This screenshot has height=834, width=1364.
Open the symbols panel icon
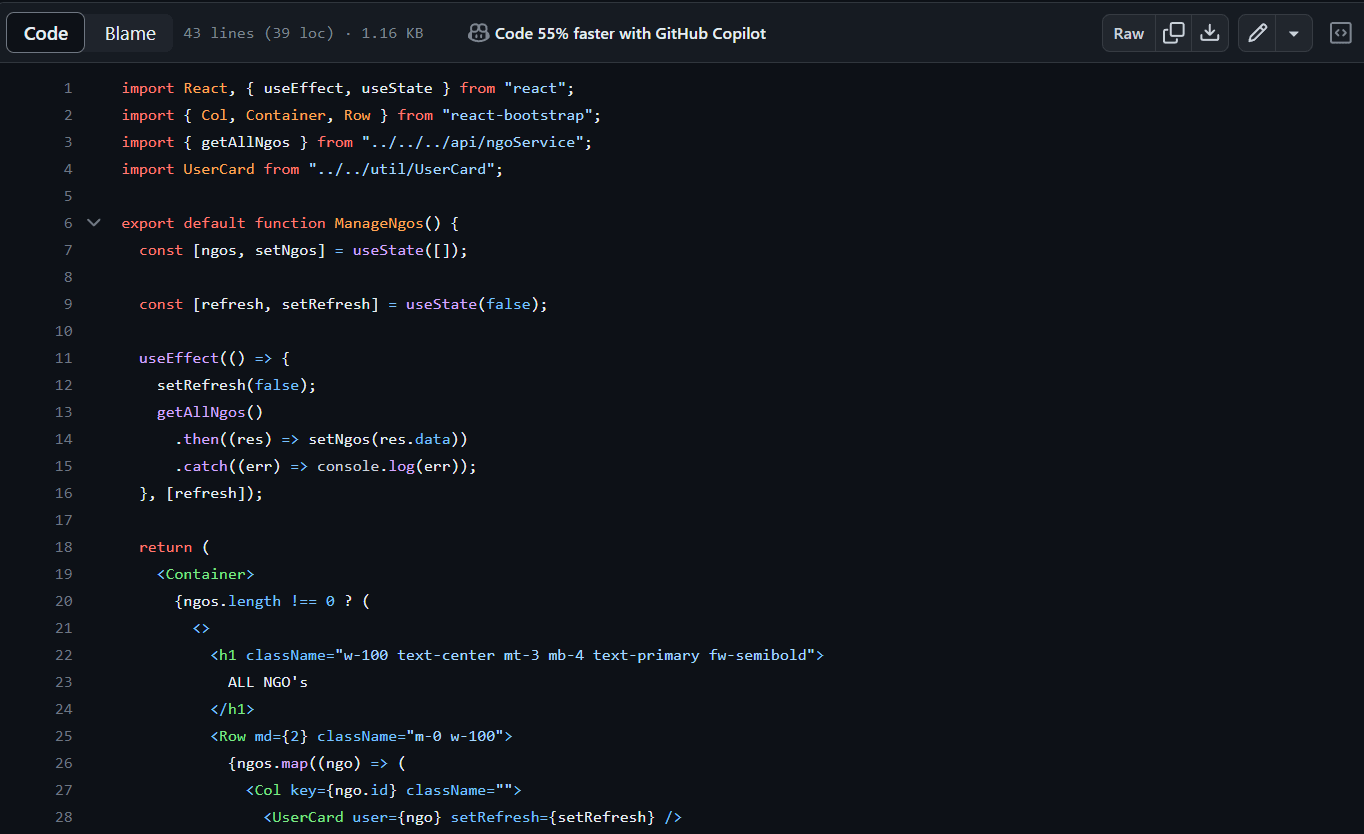pyautogui.click(x=1340, y=33)
